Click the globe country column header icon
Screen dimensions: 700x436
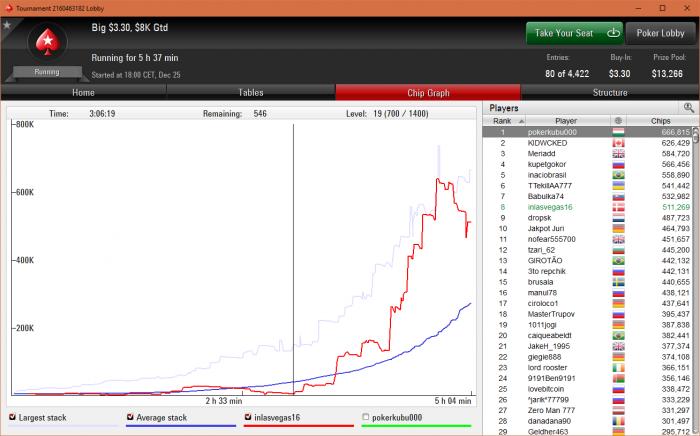tap(618, 121)
